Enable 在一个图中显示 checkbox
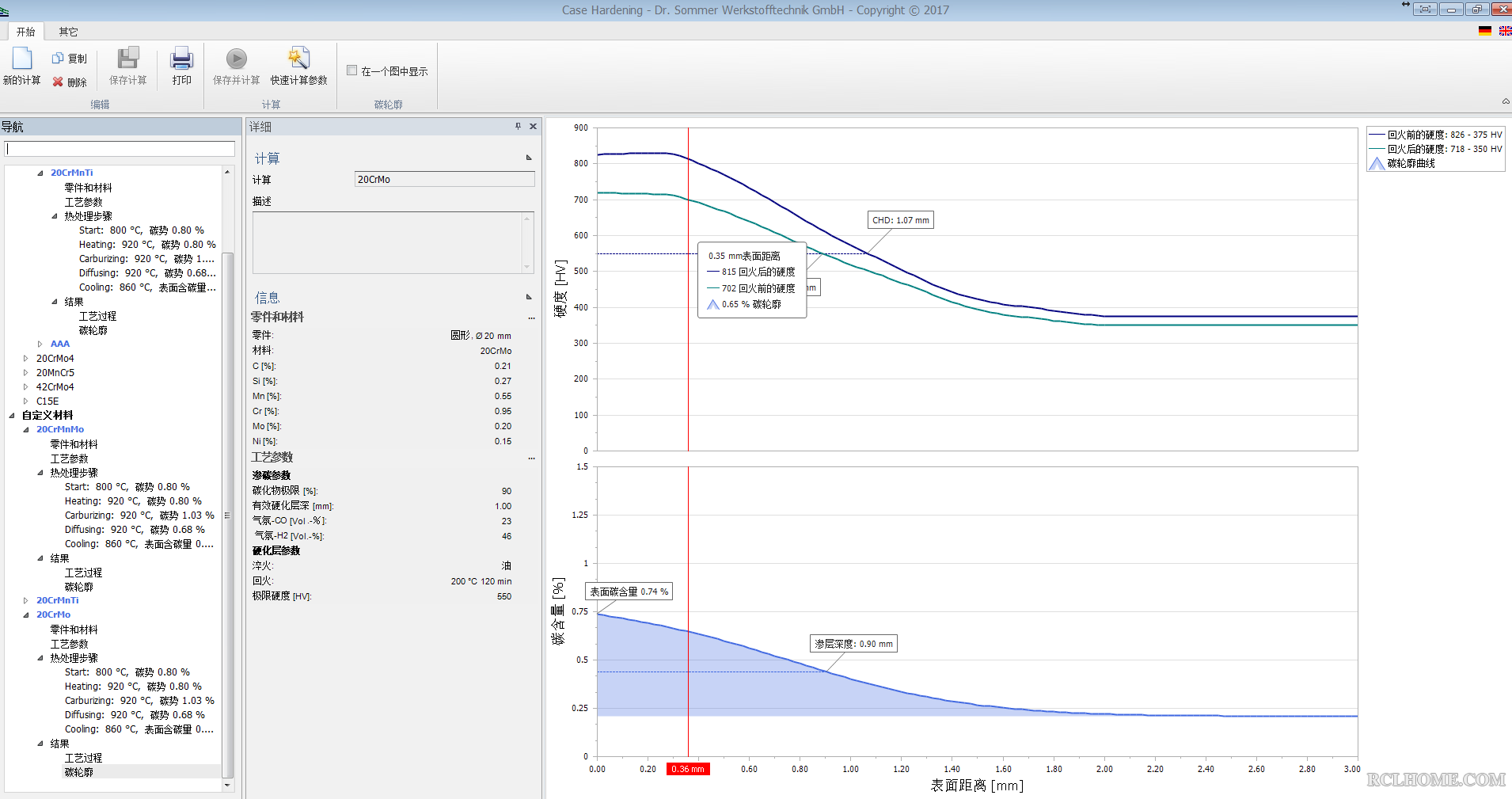The width and height of the screenshot is (1512, 799). pos(352,70)
